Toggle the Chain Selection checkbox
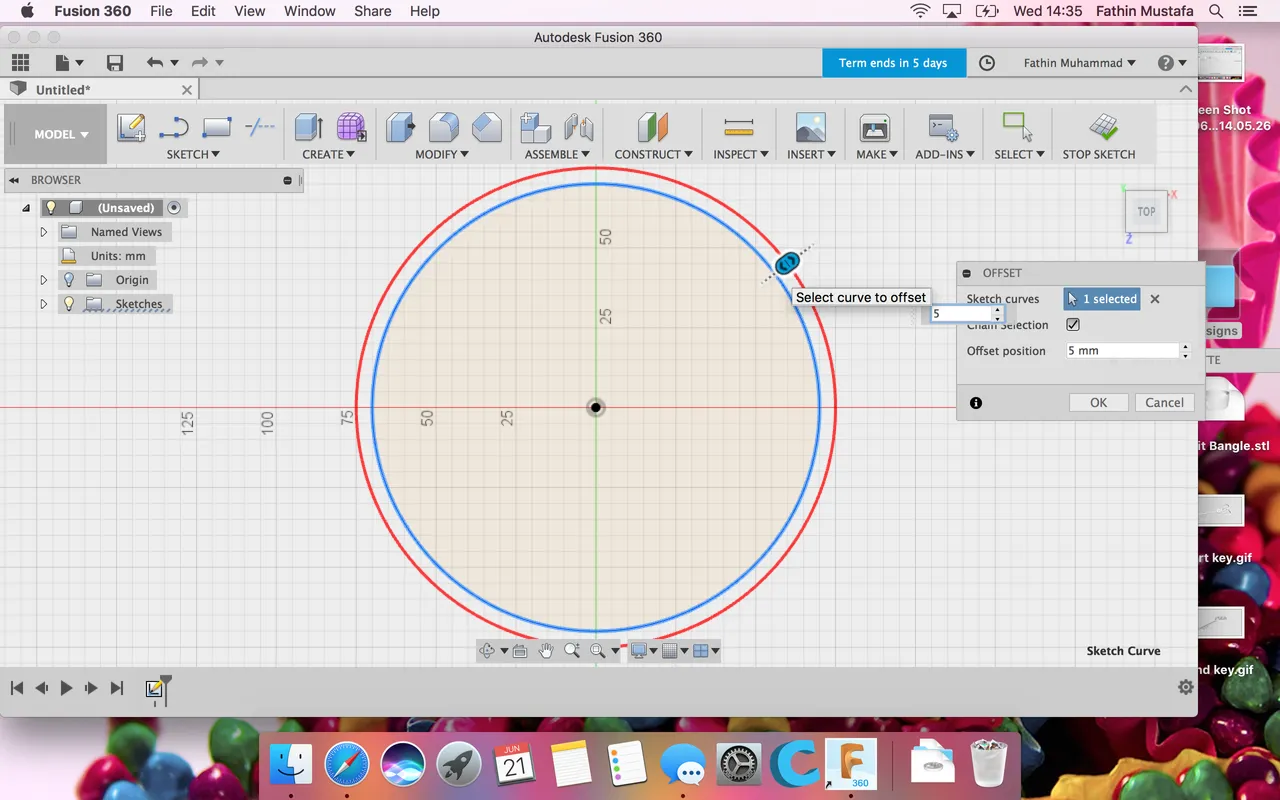 tap(1073, 325)
